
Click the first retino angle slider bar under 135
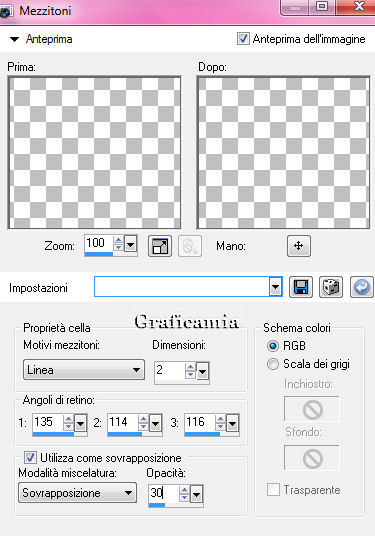coord(53,434)
